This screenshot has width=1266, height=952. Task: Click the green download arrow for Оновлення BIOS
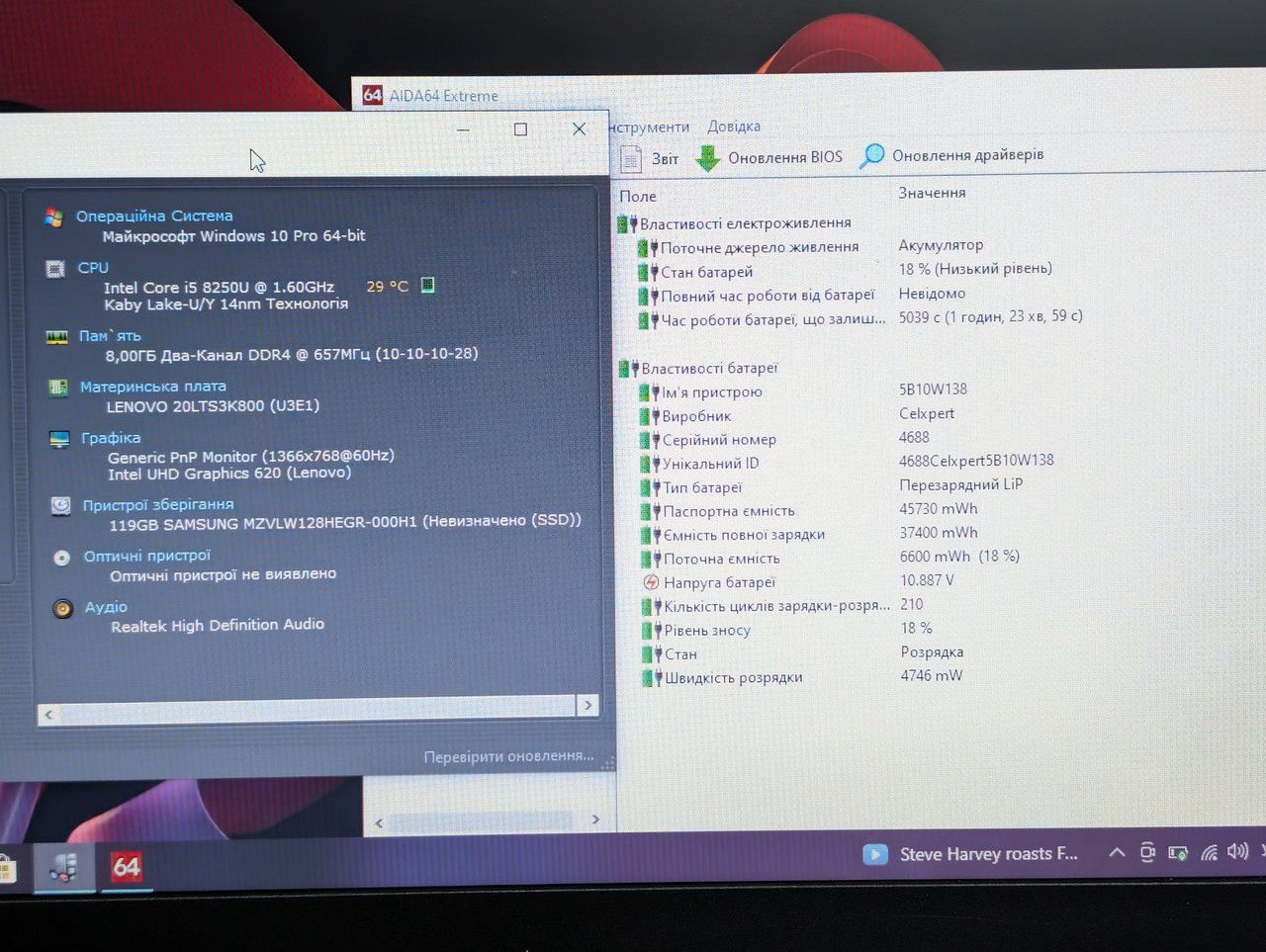pos(707,158)
